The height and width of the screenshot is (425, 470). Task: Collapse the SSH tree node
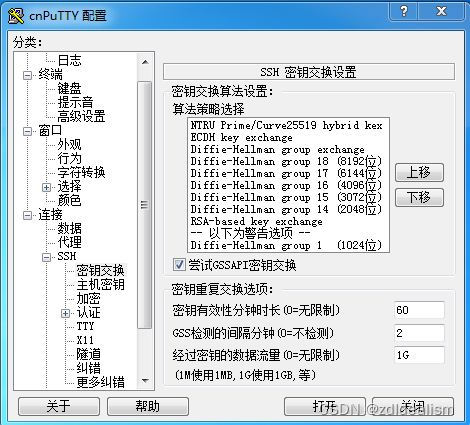[47, 257]
